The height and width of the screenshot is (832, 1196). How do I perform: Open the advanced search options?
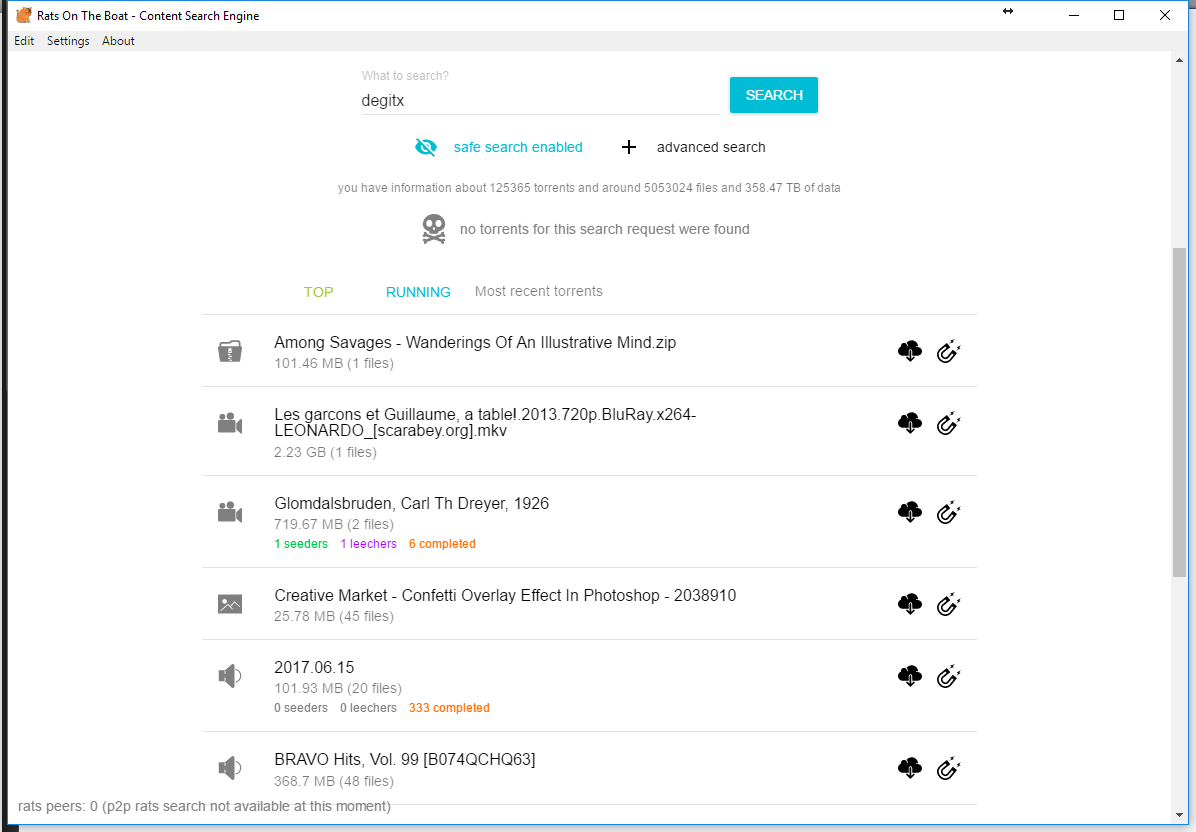point(710,147)
